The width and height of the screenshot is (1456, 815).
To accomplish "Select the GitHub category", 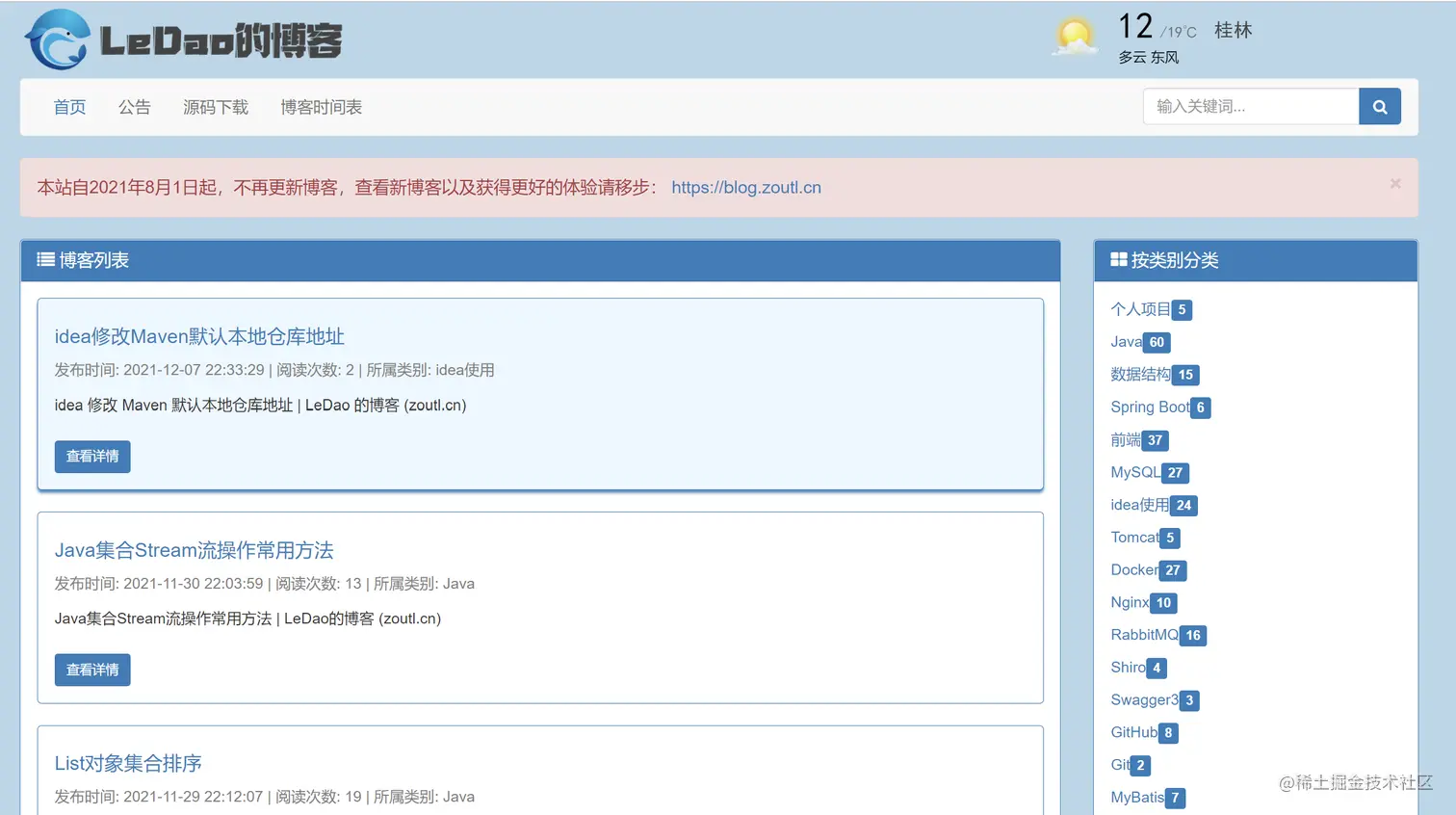I will (1133, 733).
